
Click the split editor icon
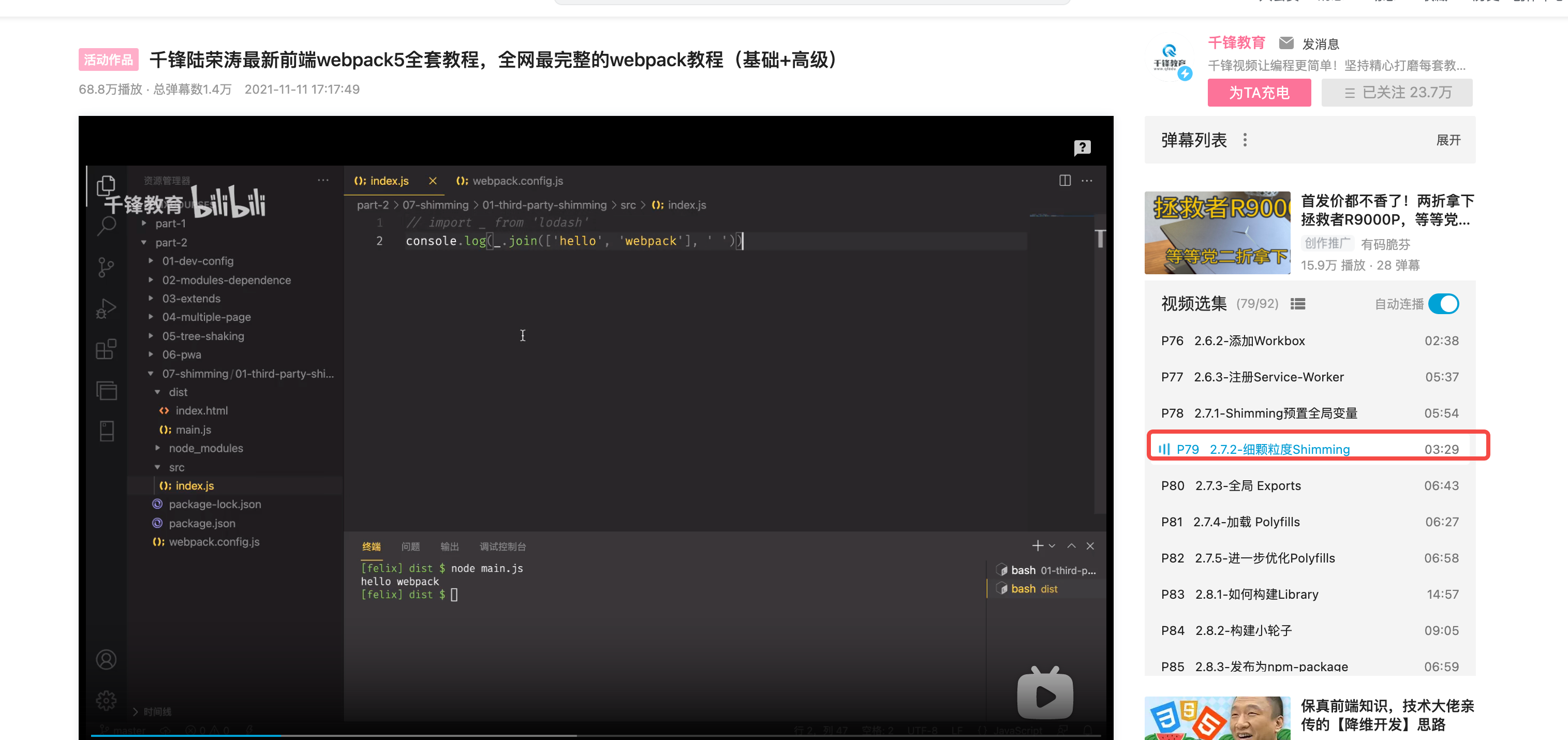(x=1064, y=181)
